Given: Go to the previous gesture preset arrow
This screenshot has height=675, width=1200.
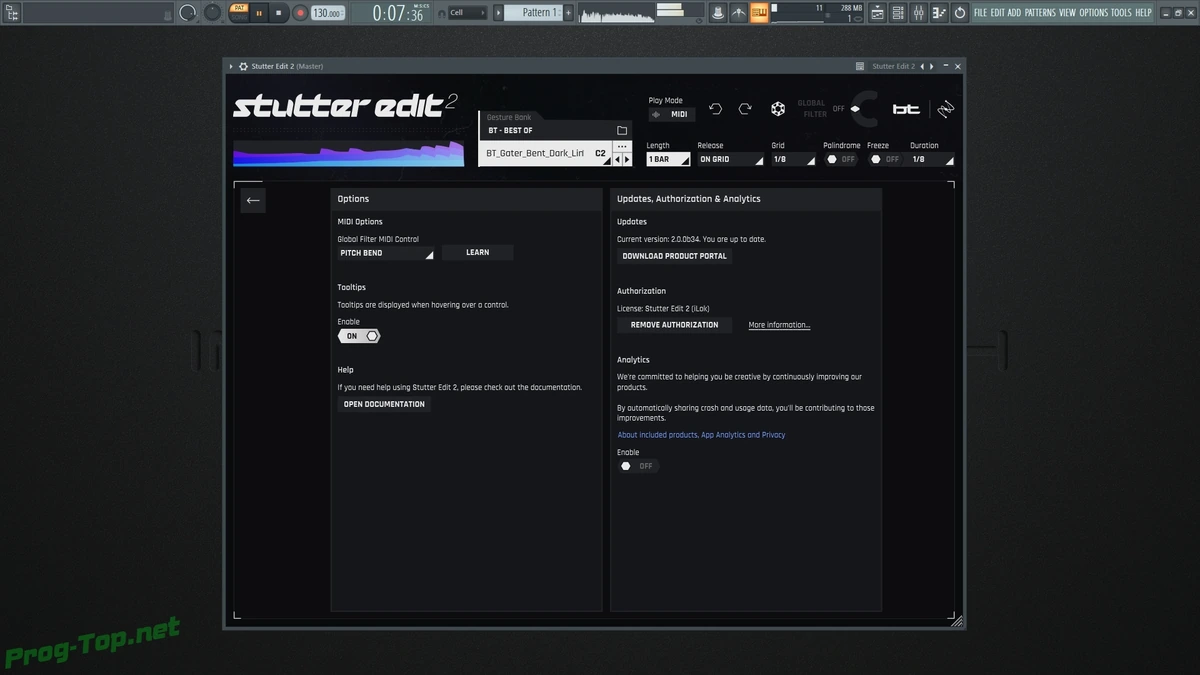Looking at the screenshot, I should tap(617, 159).
